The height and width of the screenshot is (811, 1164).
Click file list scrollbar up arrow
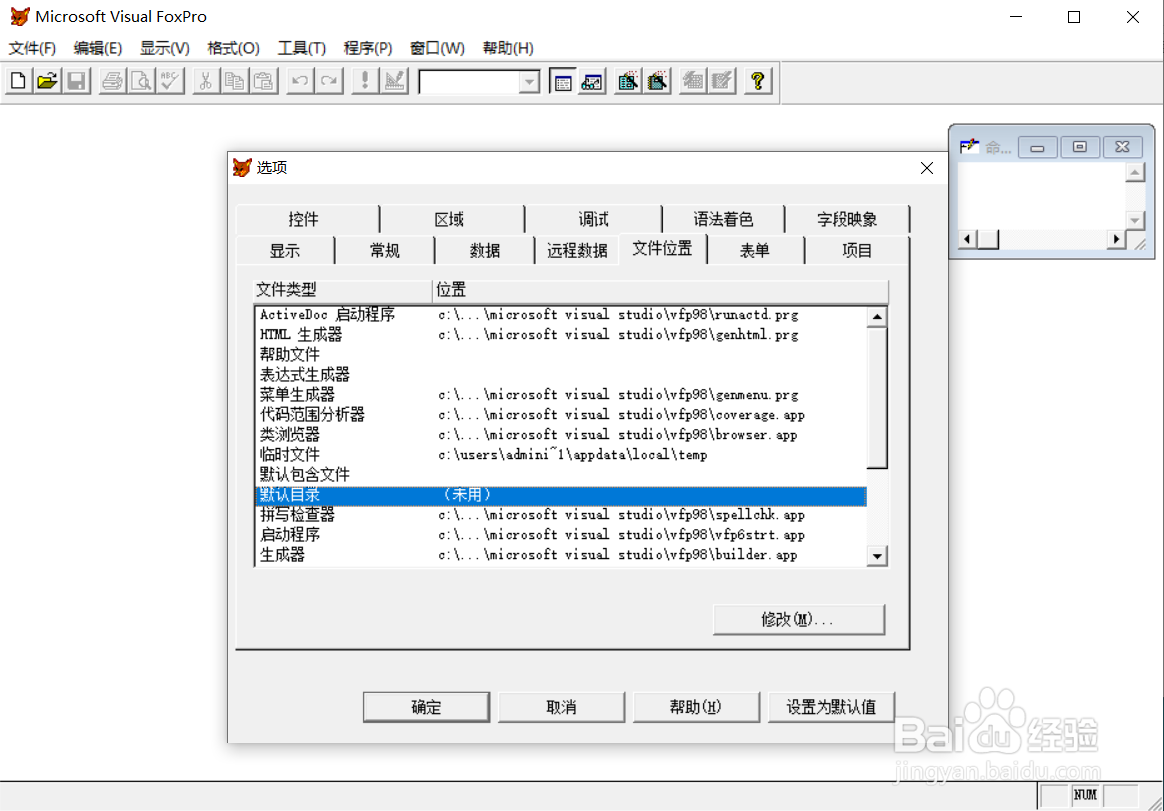(x=877, y=317)
